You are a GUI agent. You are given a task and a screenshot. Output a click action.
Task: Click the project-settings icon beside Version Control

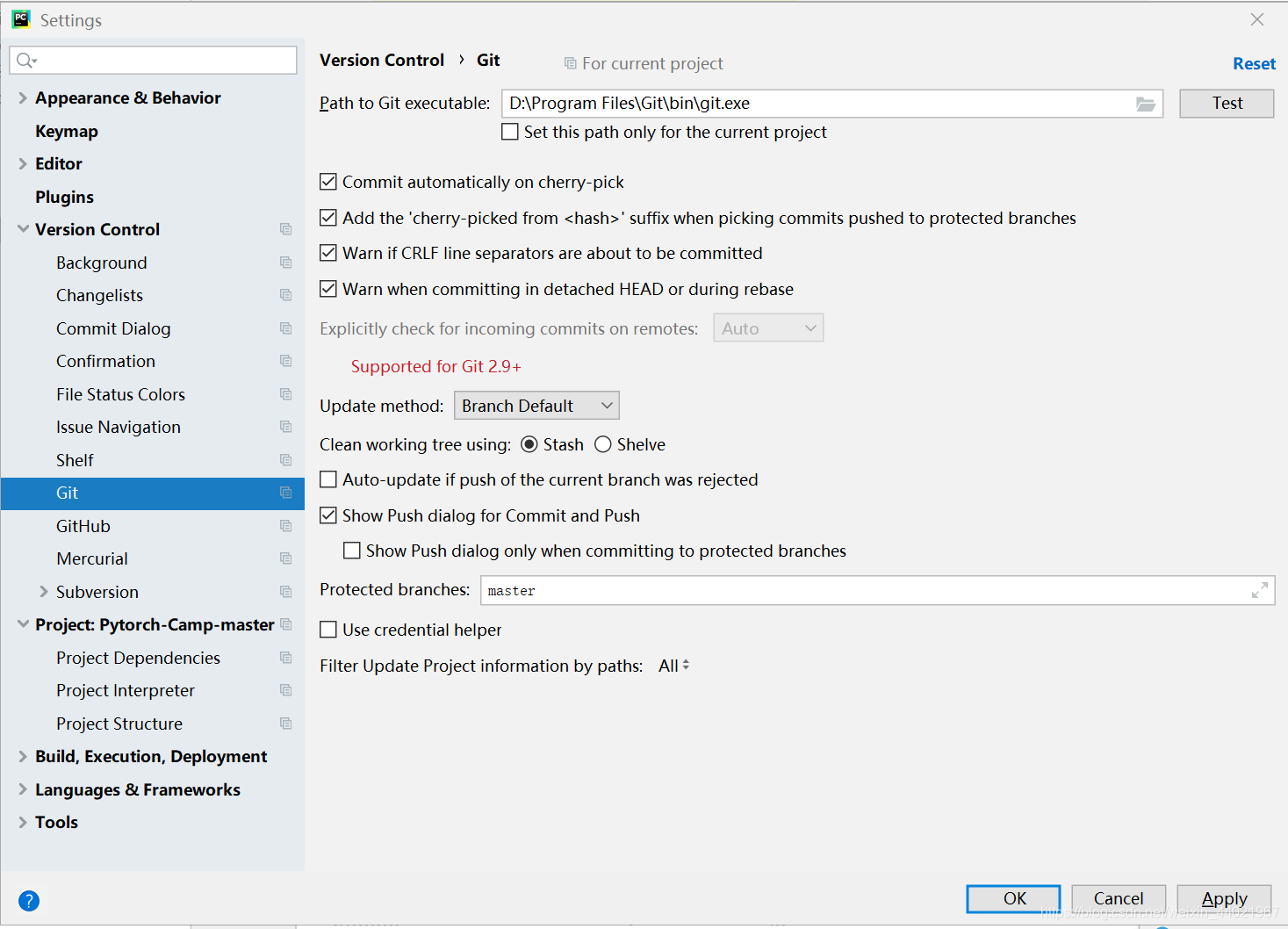[285, 229]
